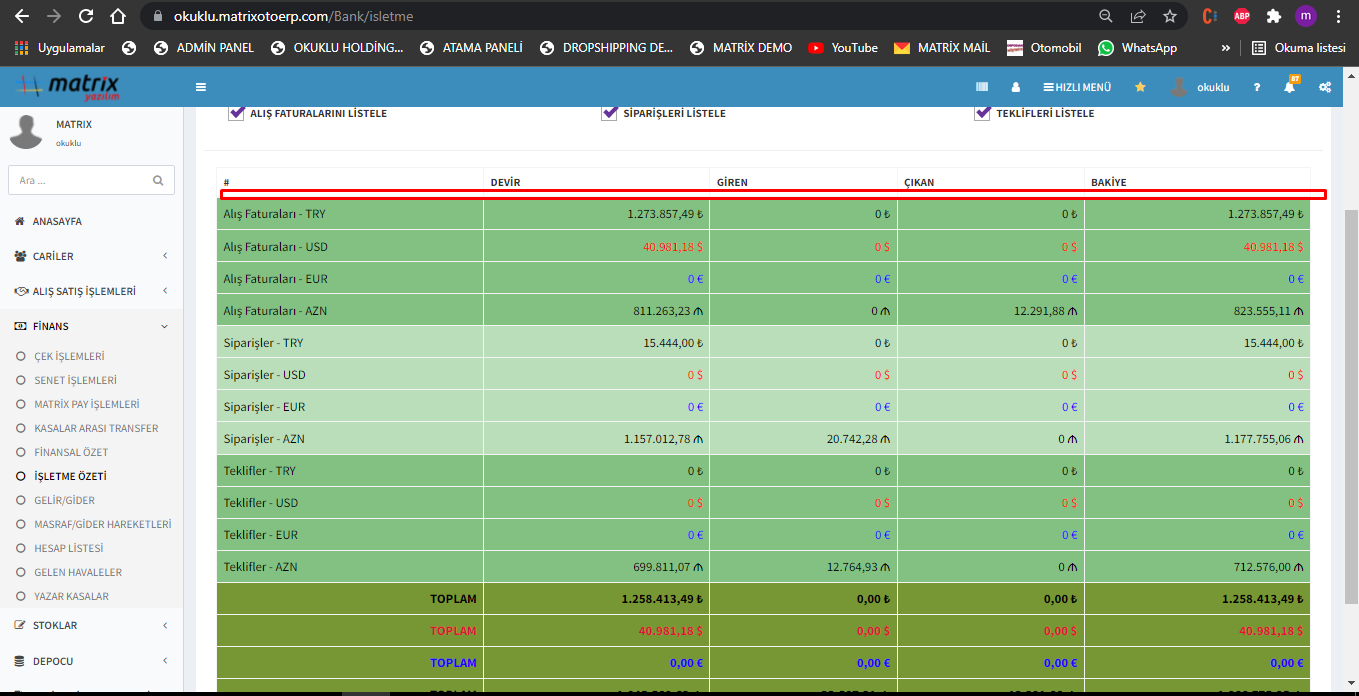Open settings gears icon in header
The image size is (1359, 696).
1325,87
